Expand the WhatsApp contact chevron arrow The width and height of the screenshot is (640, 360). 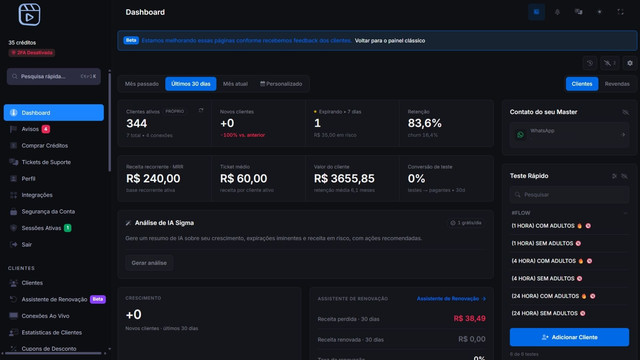pyautogui.click(x=623, y=134)
